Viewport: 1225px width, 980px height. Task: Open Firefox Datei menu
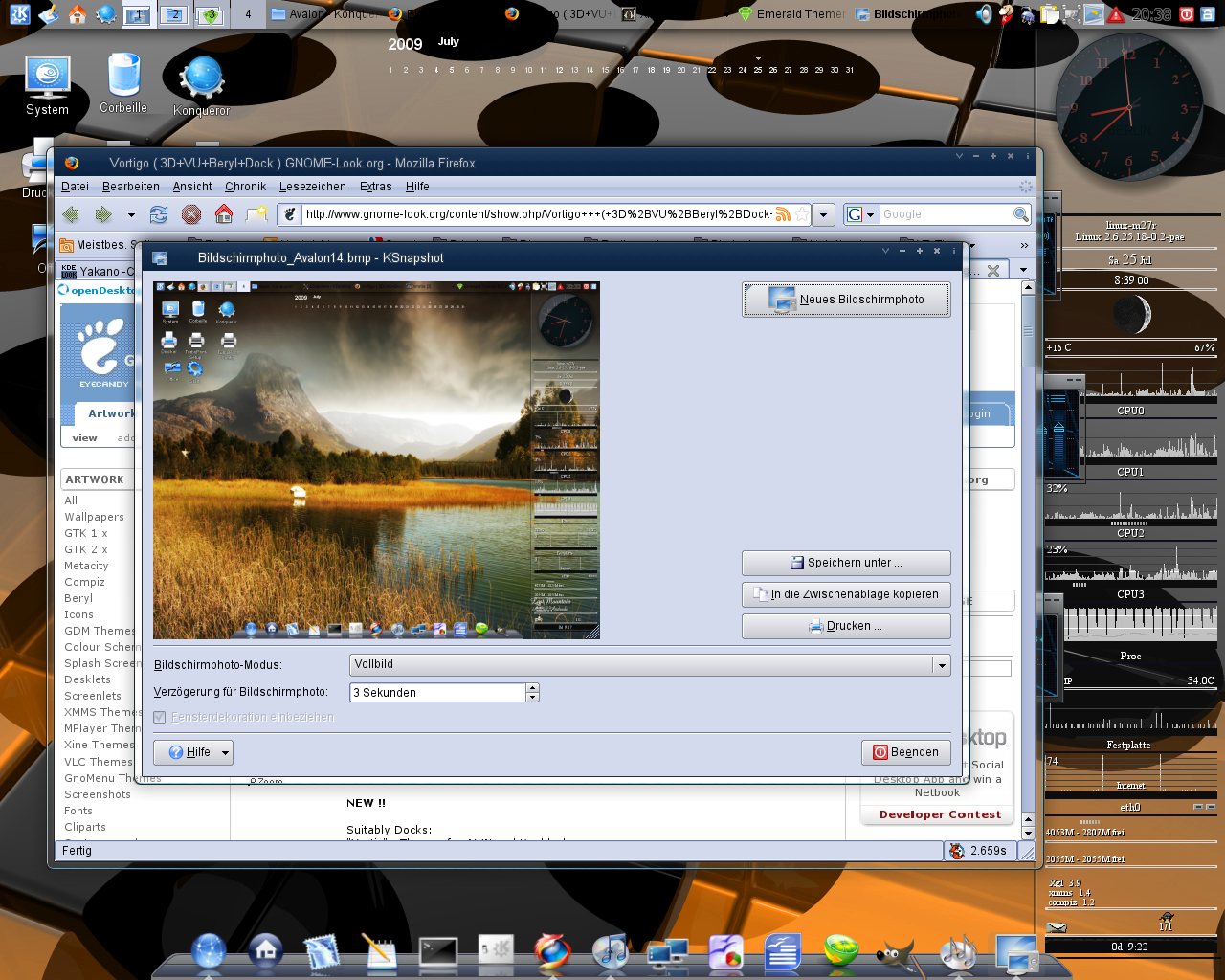(x=75, y=187)
